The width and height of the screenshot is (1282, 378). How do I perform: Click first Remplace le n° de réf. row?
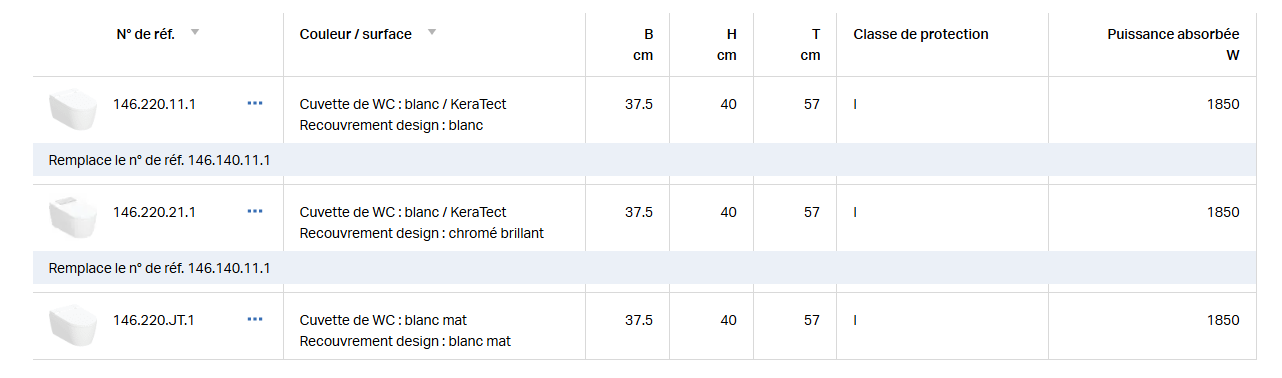coord(644,160)
